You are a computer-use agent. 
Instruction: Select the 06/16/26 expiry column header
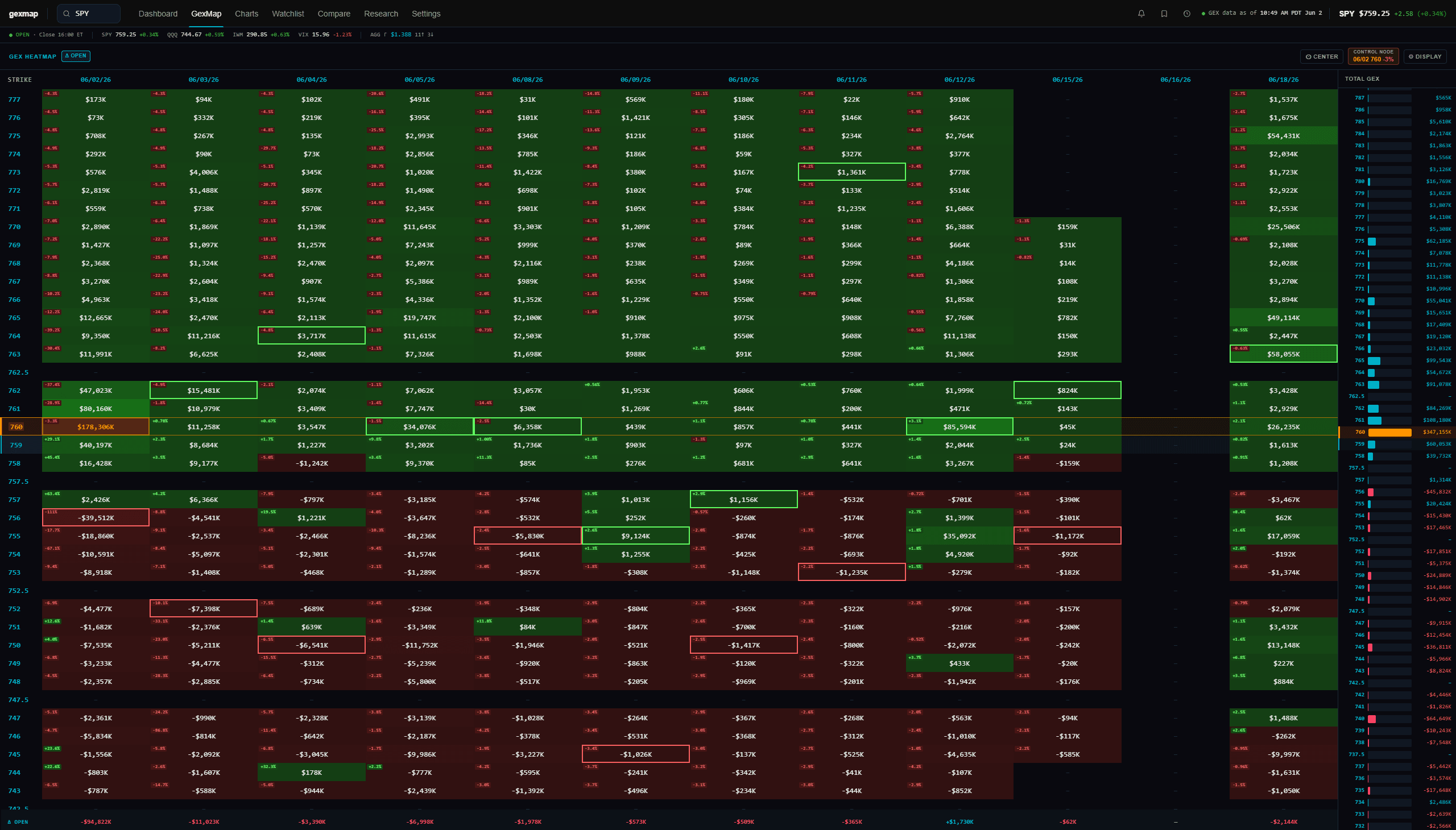(1176, 80)
